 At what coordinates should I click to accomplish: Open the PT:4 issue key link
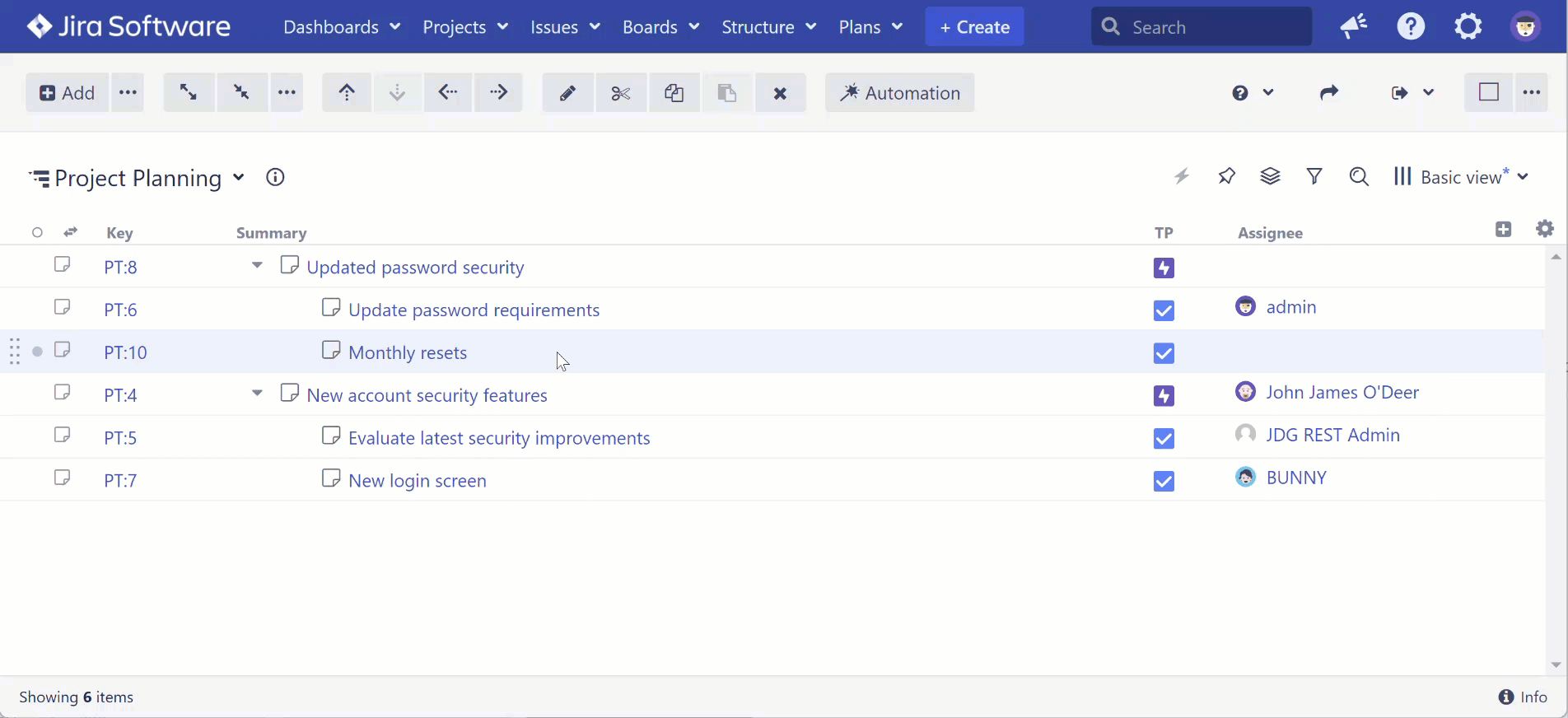coord(120,395)
